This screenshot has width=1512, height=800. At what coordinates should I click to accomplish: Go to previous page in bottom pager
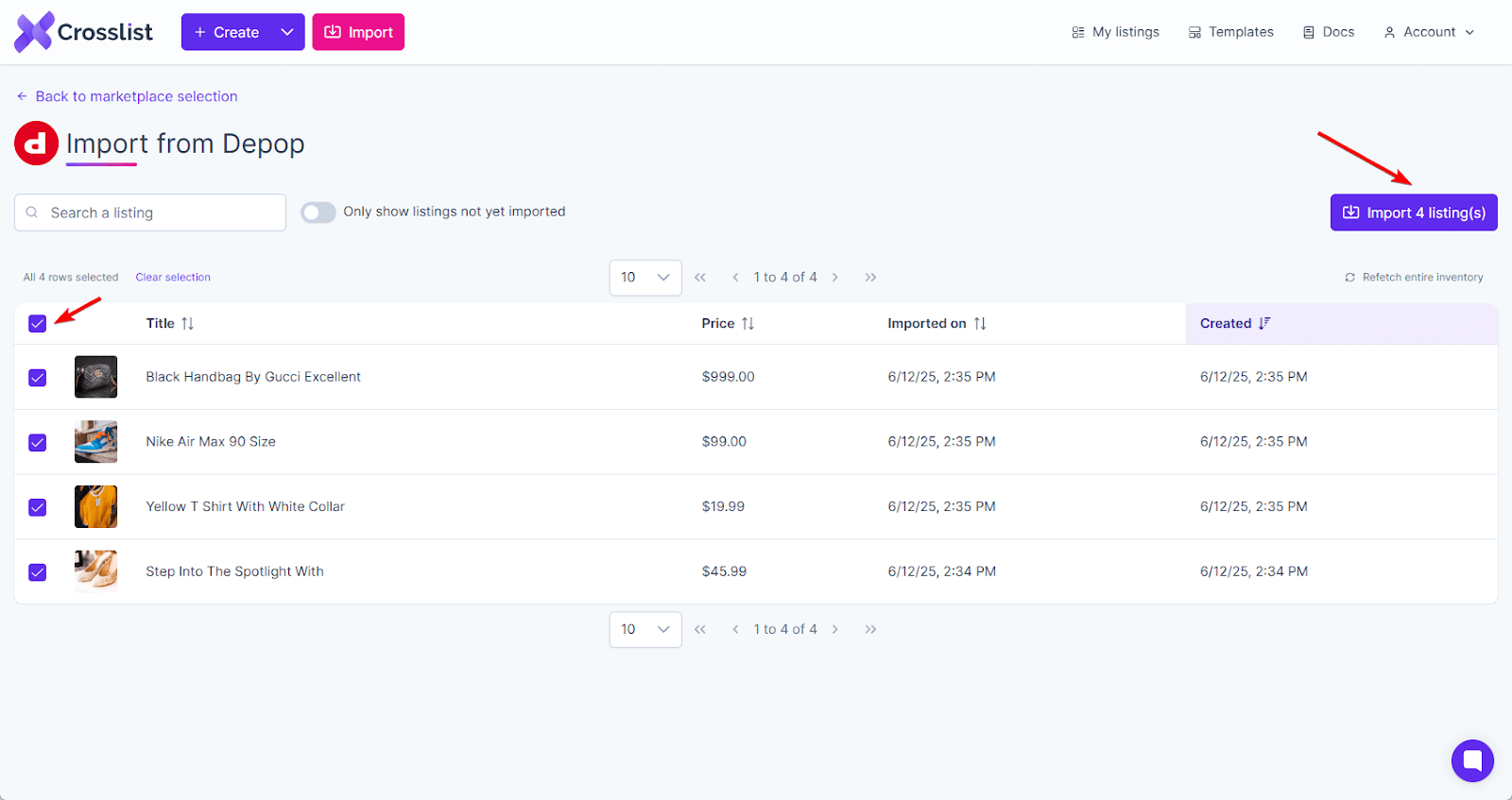point(735,629)
